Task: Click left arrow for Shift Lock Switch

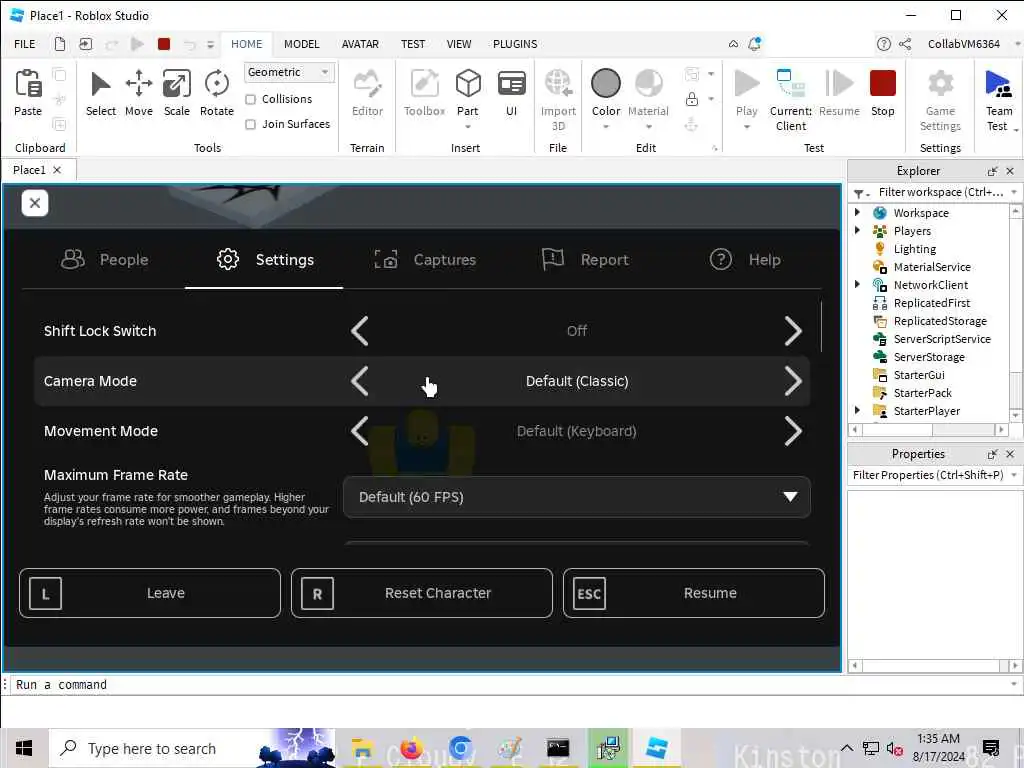Action: pos(360,331)
